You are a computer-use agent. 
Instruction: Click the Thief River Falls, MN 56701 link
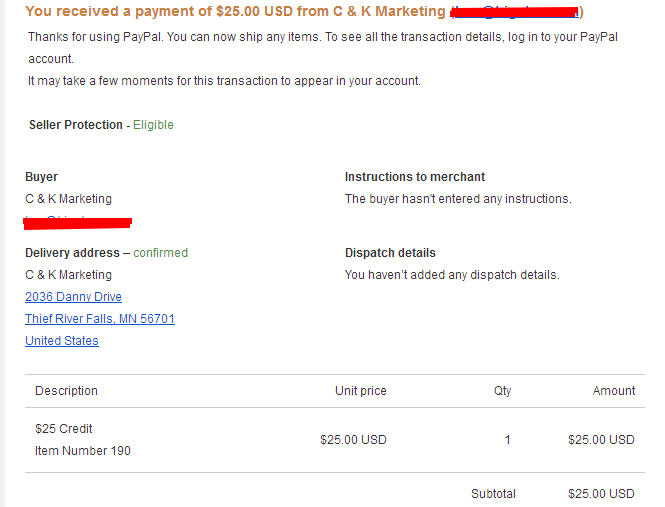[x=100, y=319]
